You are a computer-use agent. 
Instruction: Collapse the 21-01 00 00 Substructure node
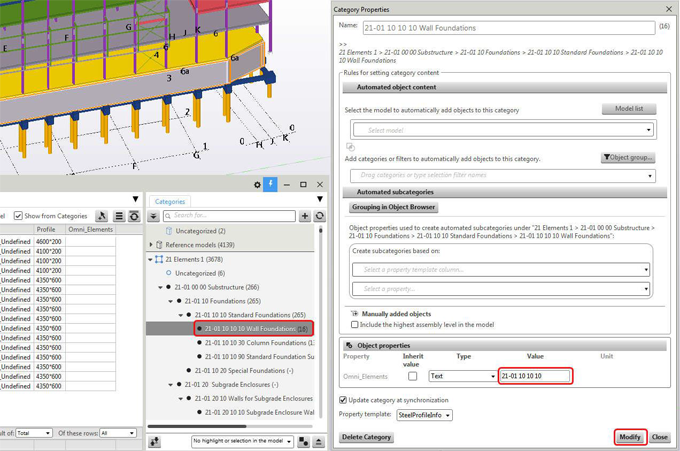click(159, 287)
